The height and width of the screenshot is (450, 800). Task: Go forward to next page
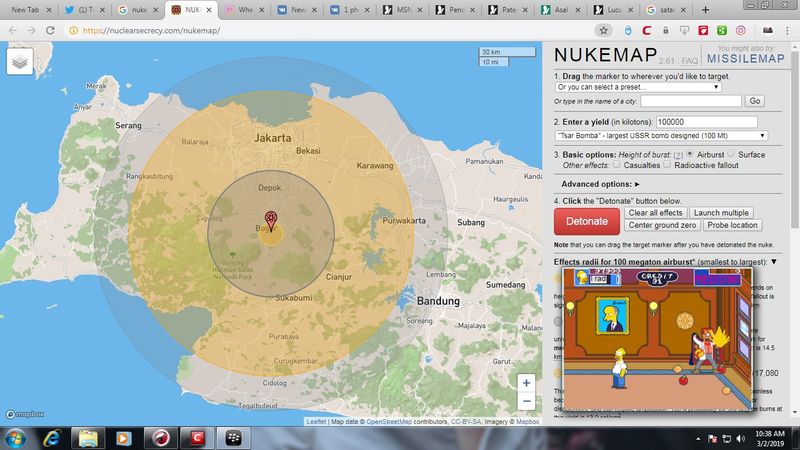[x=32, y=31]
